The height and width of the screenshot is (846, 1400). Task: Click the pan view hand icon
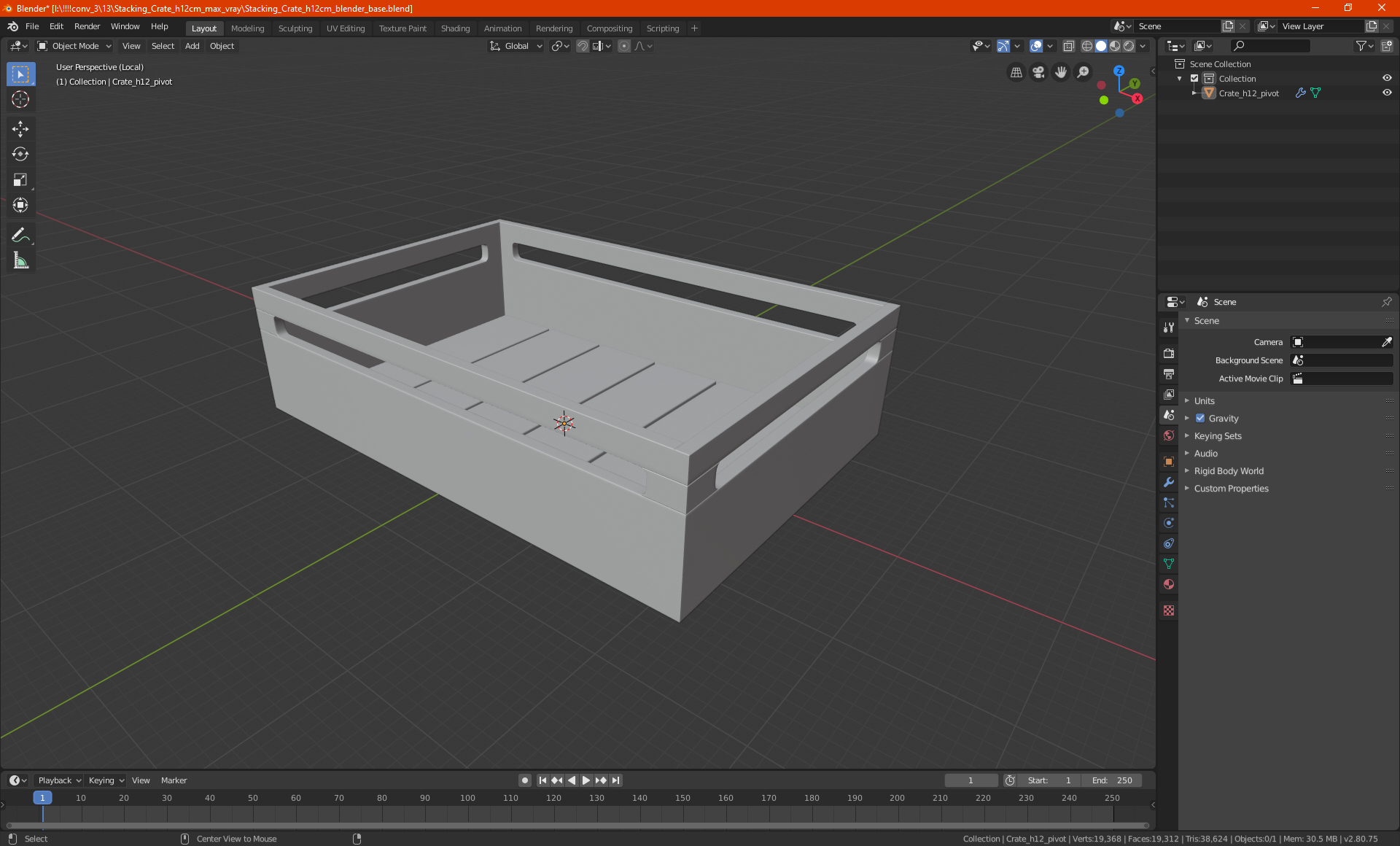point(1061,72)
